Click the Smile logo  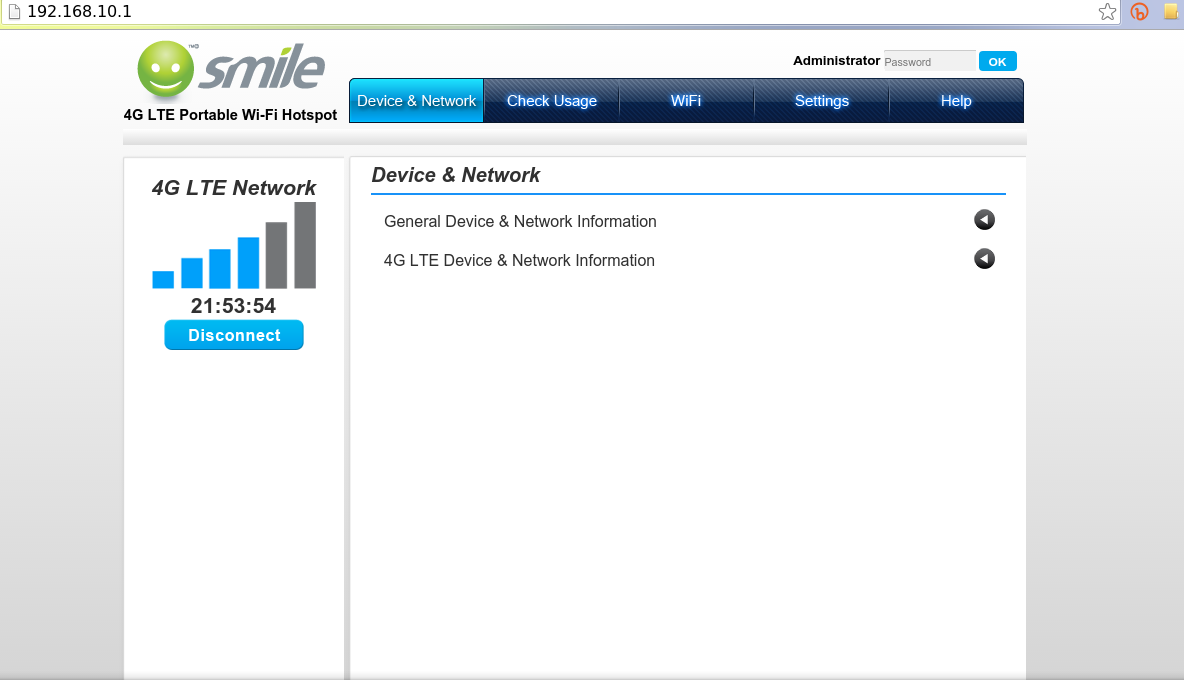(x=231, y=70)
